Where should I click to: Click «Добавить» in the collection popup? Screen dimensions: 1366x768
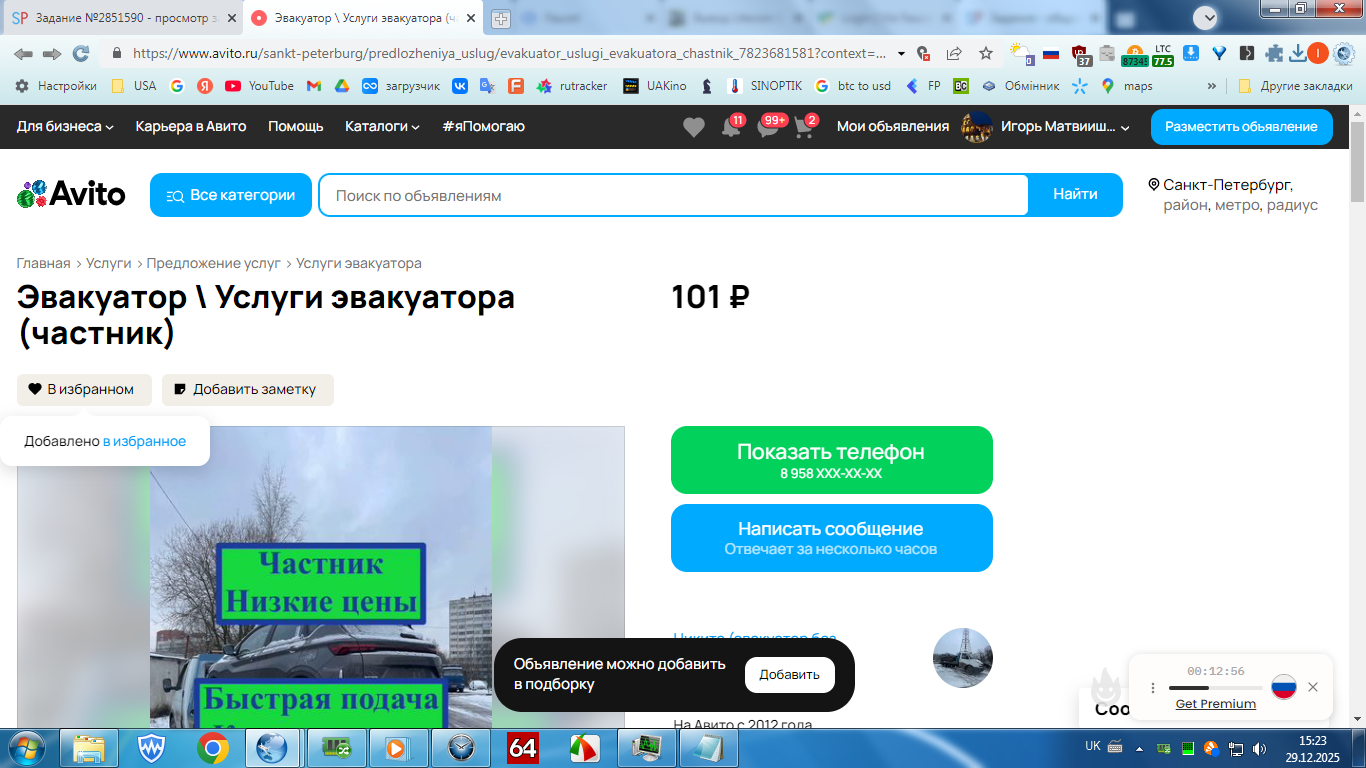click(790, 675)
